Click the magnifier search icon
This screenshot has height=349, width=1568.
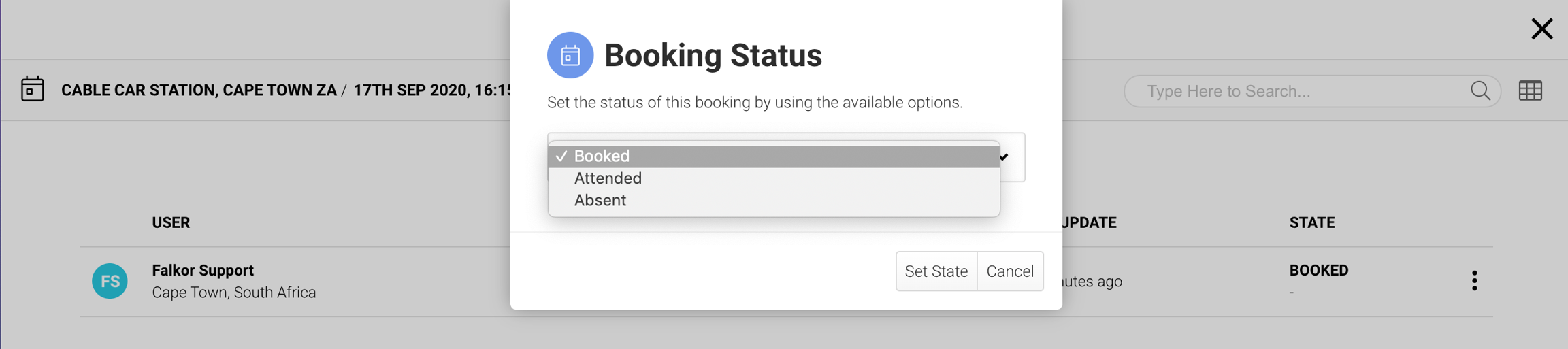1480,90
